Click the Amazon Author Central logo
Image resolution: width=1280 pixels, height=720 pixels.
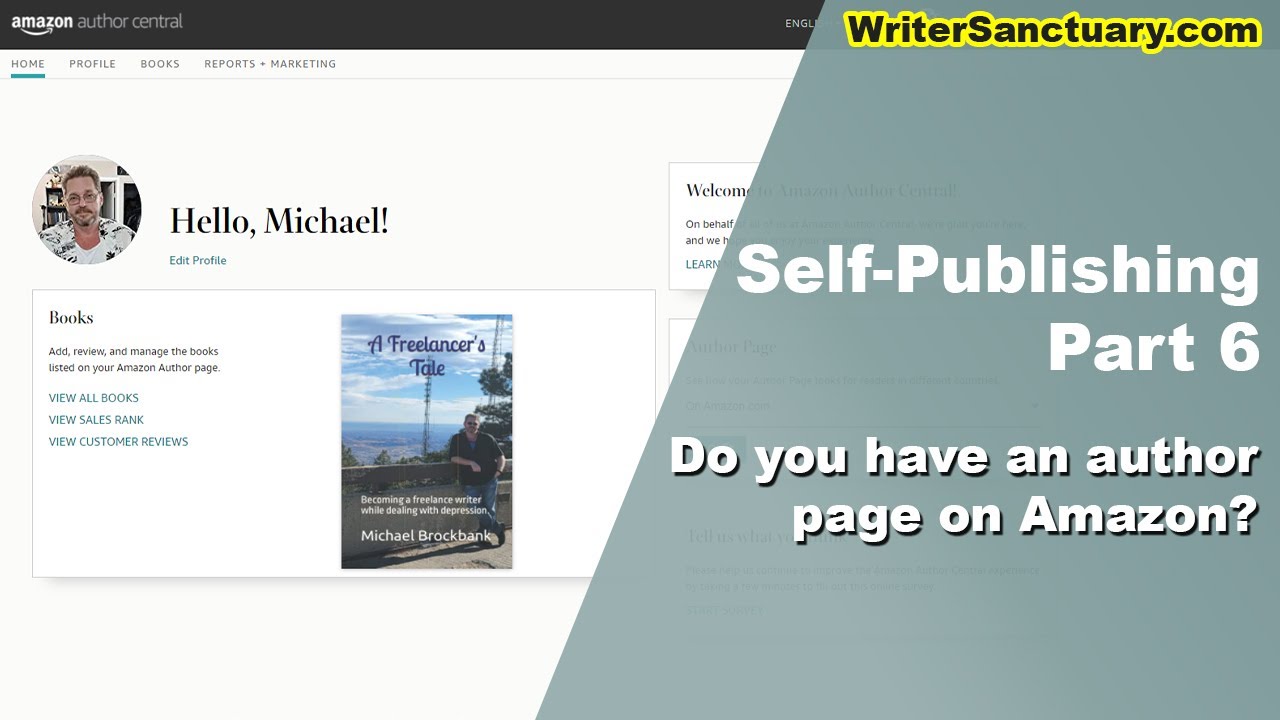[x=97, y=22]
